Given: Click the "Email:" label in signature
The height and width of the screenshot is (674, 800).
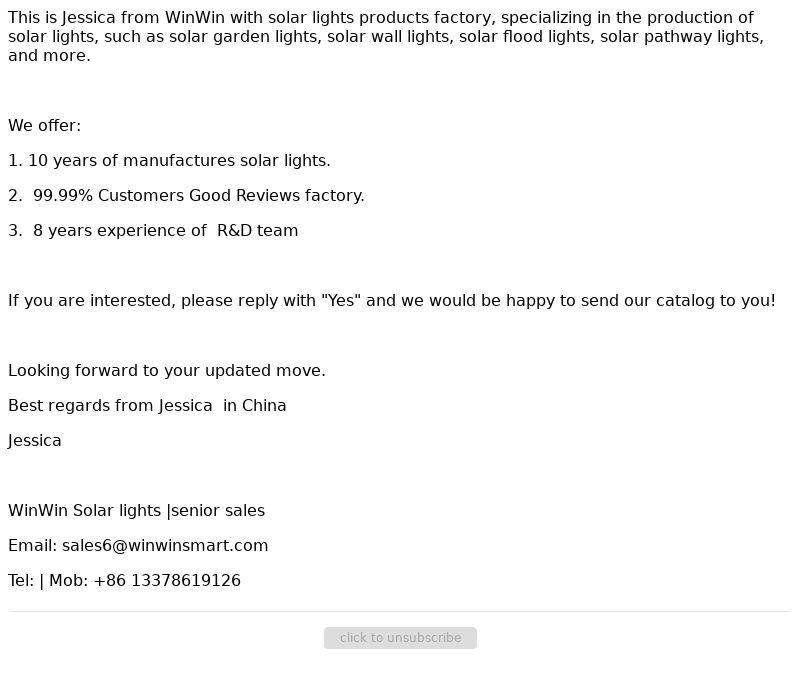Looking at the screenshot, I should pos(33,545).
